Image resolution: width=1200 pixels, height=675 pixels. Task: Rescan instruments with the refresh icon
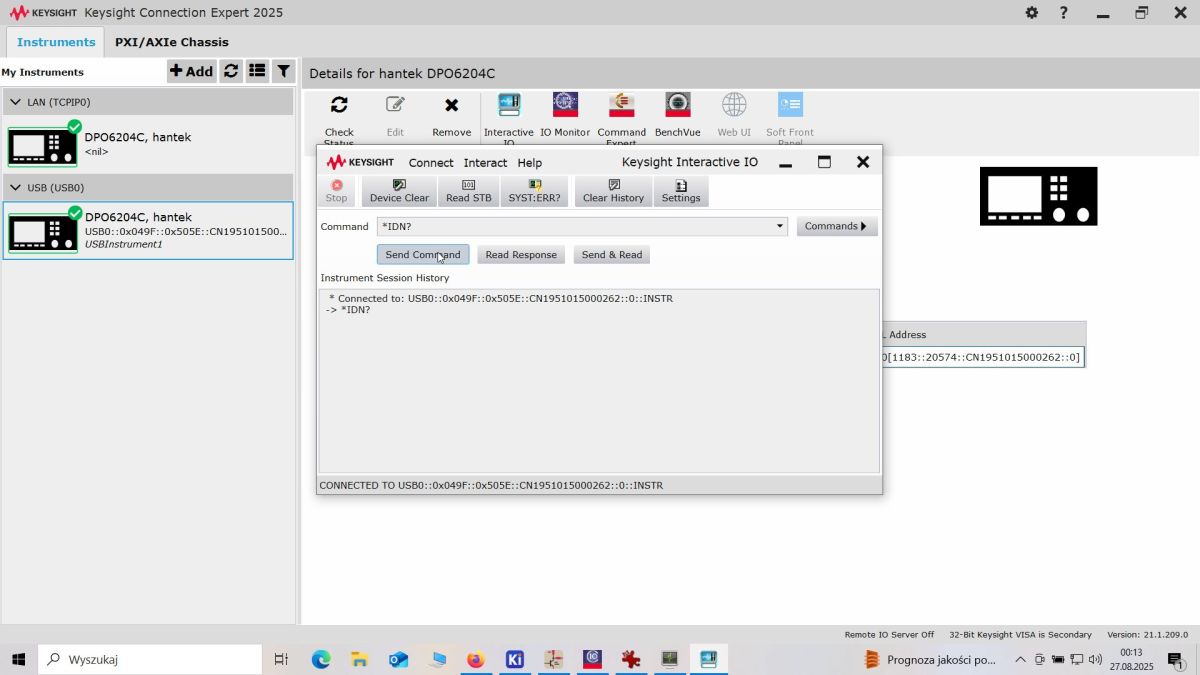tap(231, 71)
